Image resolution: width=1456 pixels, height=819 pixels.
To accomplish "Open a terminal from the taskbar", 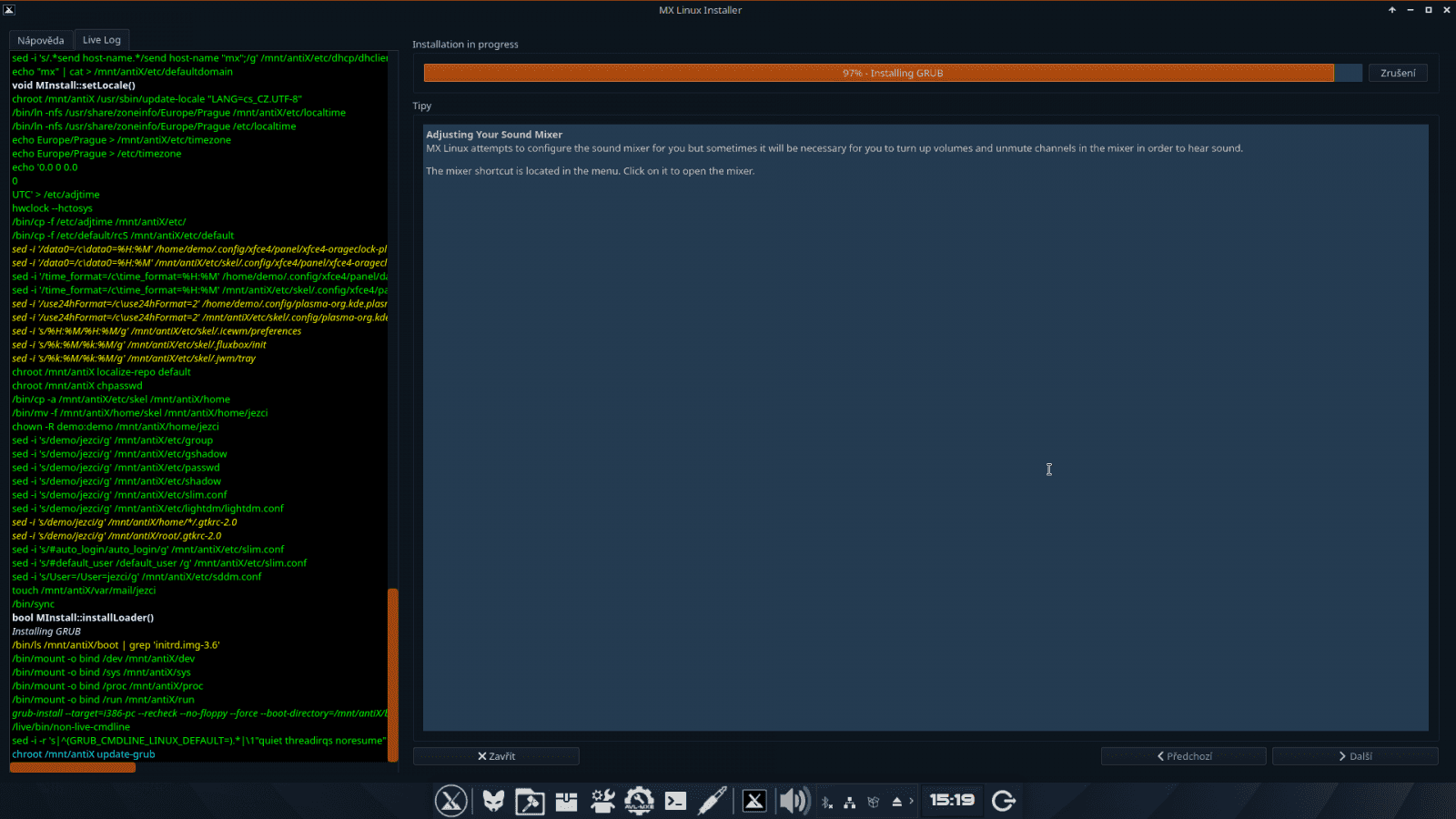I will (675, 801).
